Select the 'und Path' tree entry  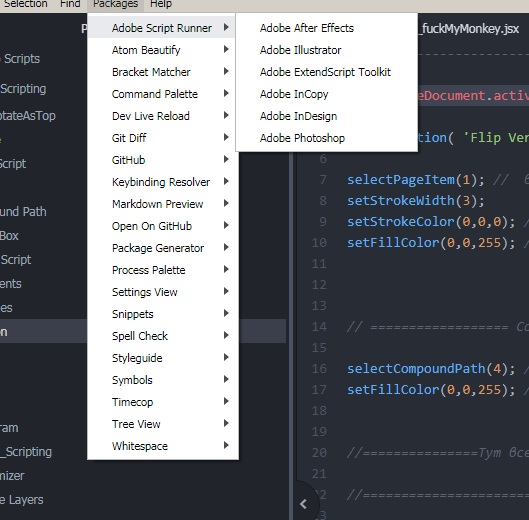tap(23, 212)
